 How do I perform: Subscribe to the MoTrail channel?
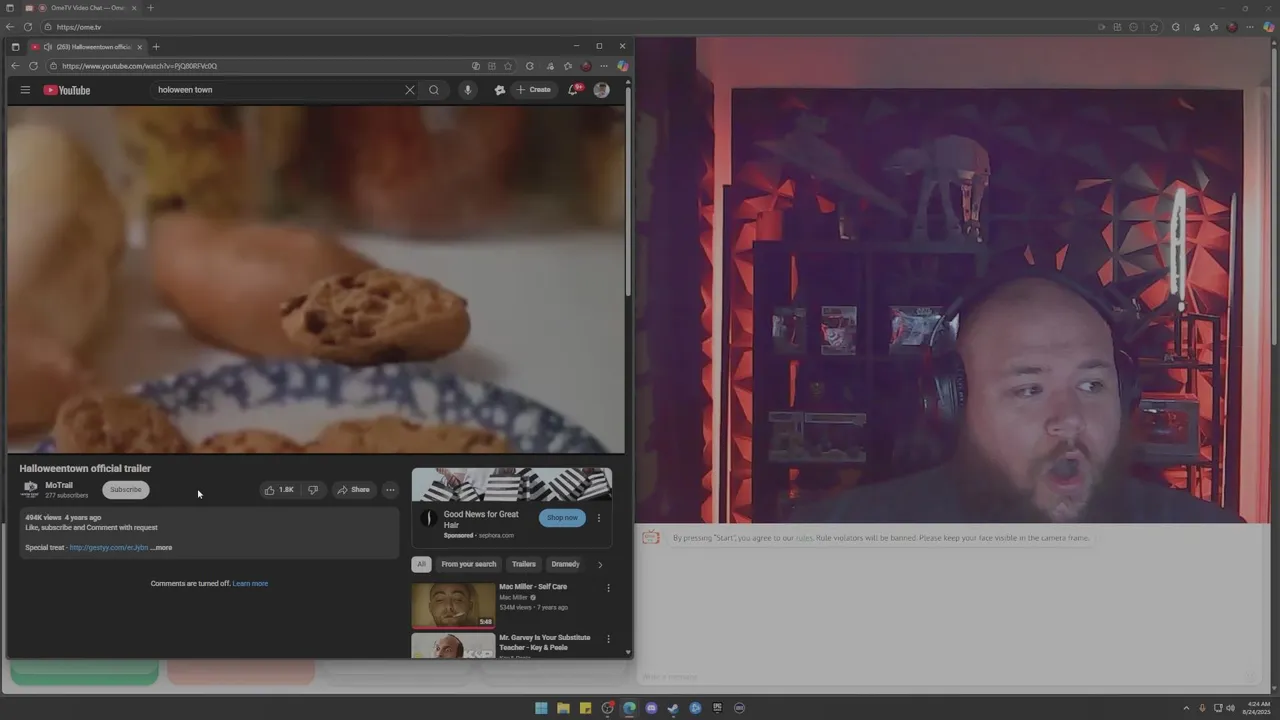(x=126, y=490)
